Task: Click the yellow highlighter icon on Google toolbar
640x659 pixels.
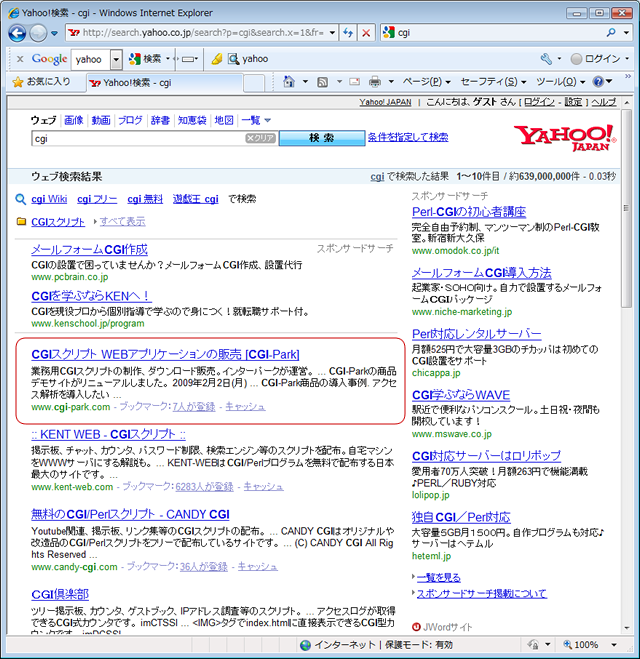Action: pos(217,59)
